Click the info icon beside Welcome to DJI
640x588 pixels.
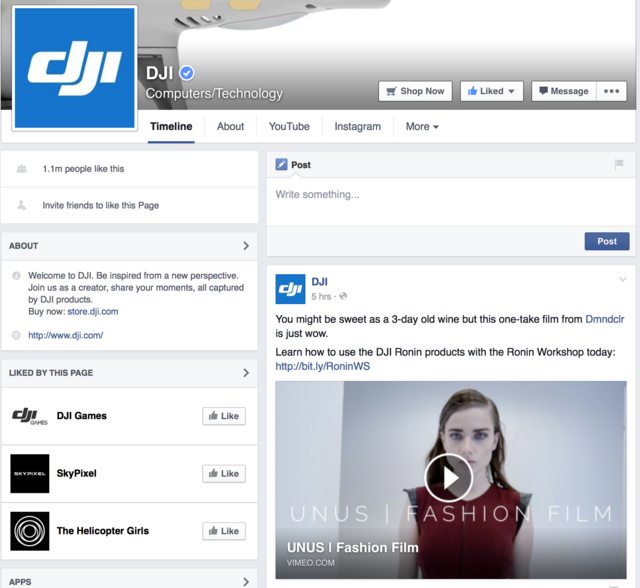16,275
